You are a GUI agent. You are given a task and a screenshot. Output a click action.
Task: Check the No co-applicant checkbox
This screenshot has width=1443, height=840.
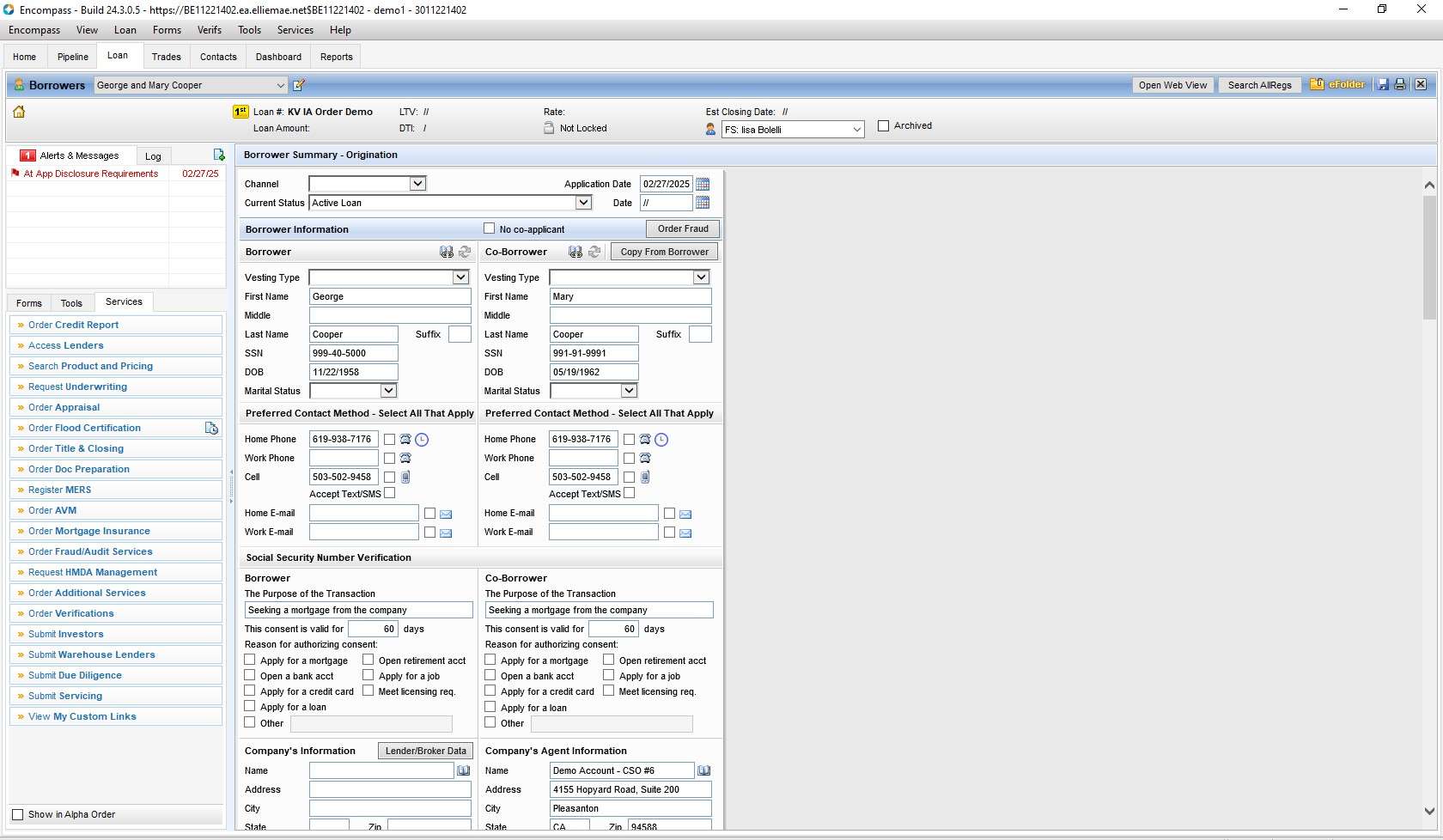point(490,228)
